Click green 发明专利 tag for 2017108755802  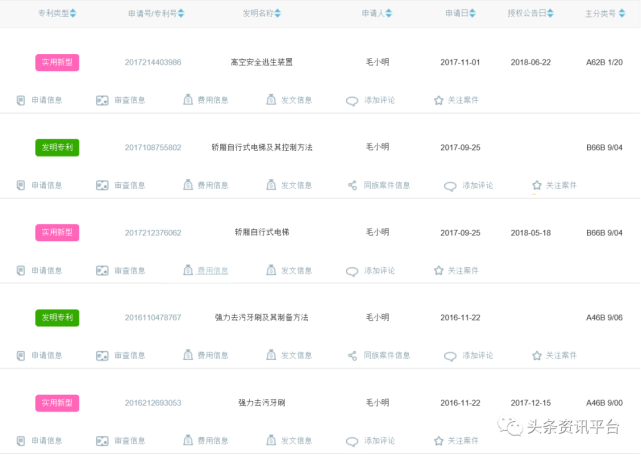(x=57, y=147)
